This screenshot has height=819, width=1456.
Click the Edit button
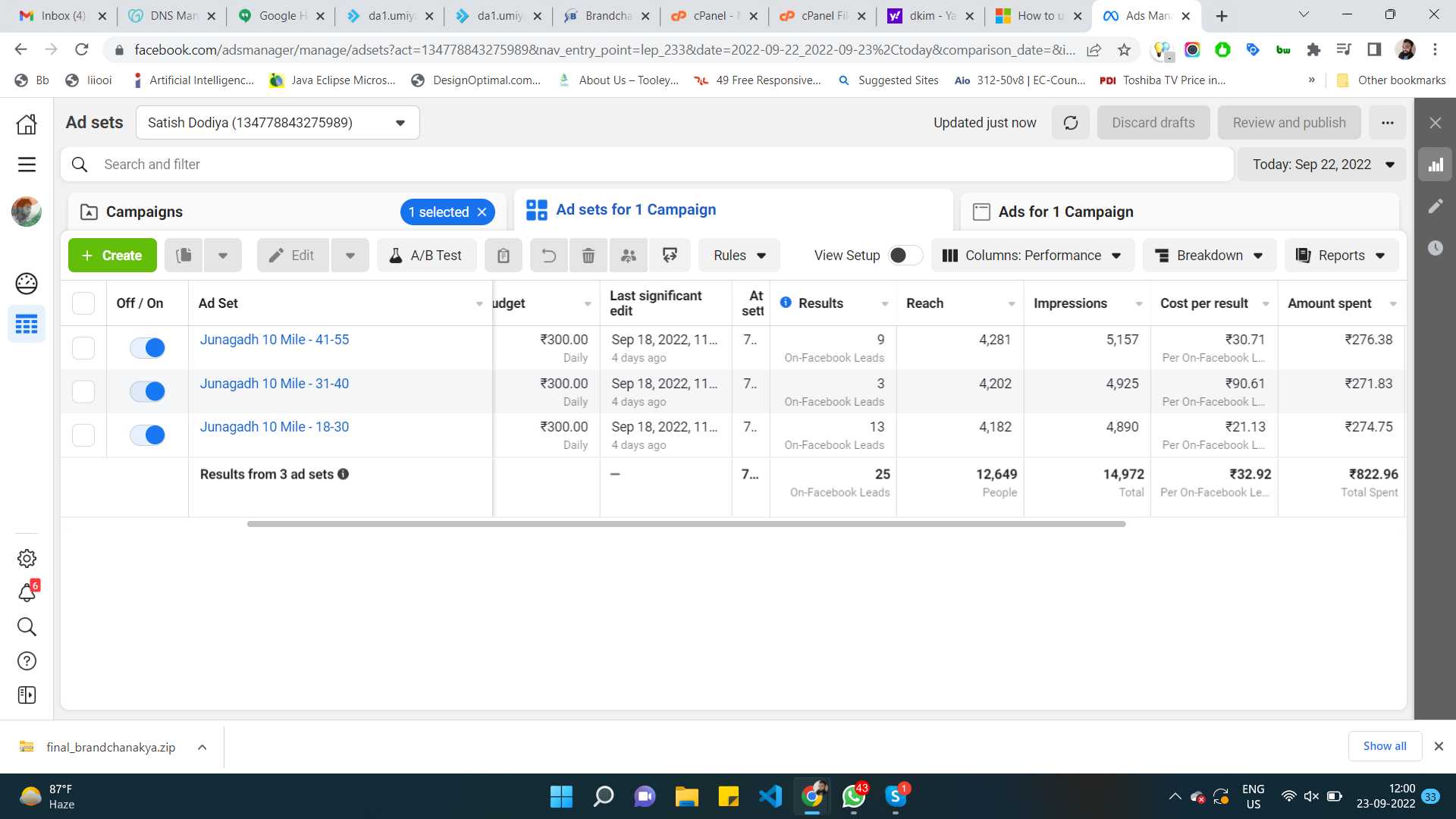[x=293, y=256]
